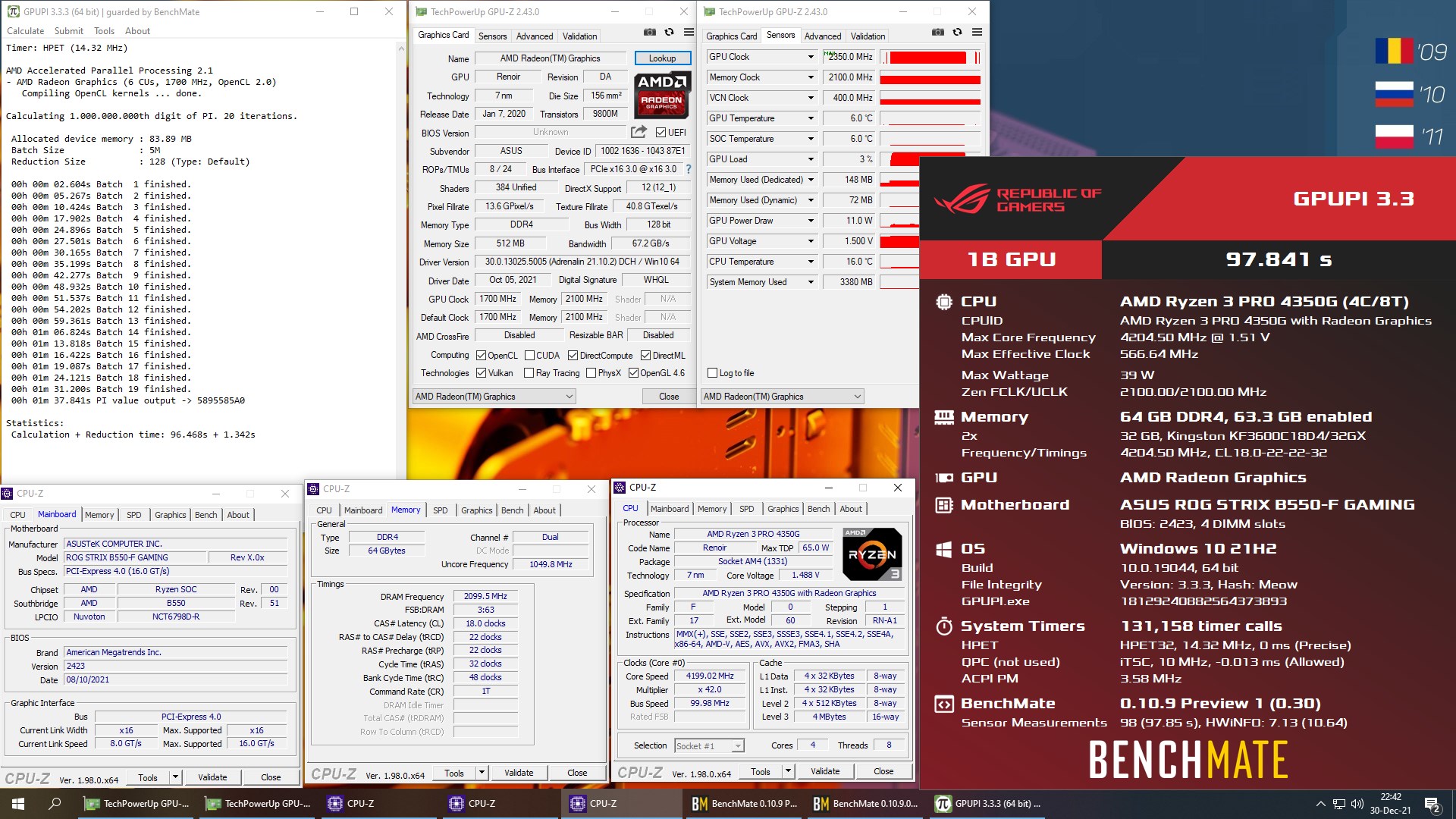1456x819 pixels.
Task: Switch to Advanced tab in left GPU-Z
Action: [x=534, y=36]
